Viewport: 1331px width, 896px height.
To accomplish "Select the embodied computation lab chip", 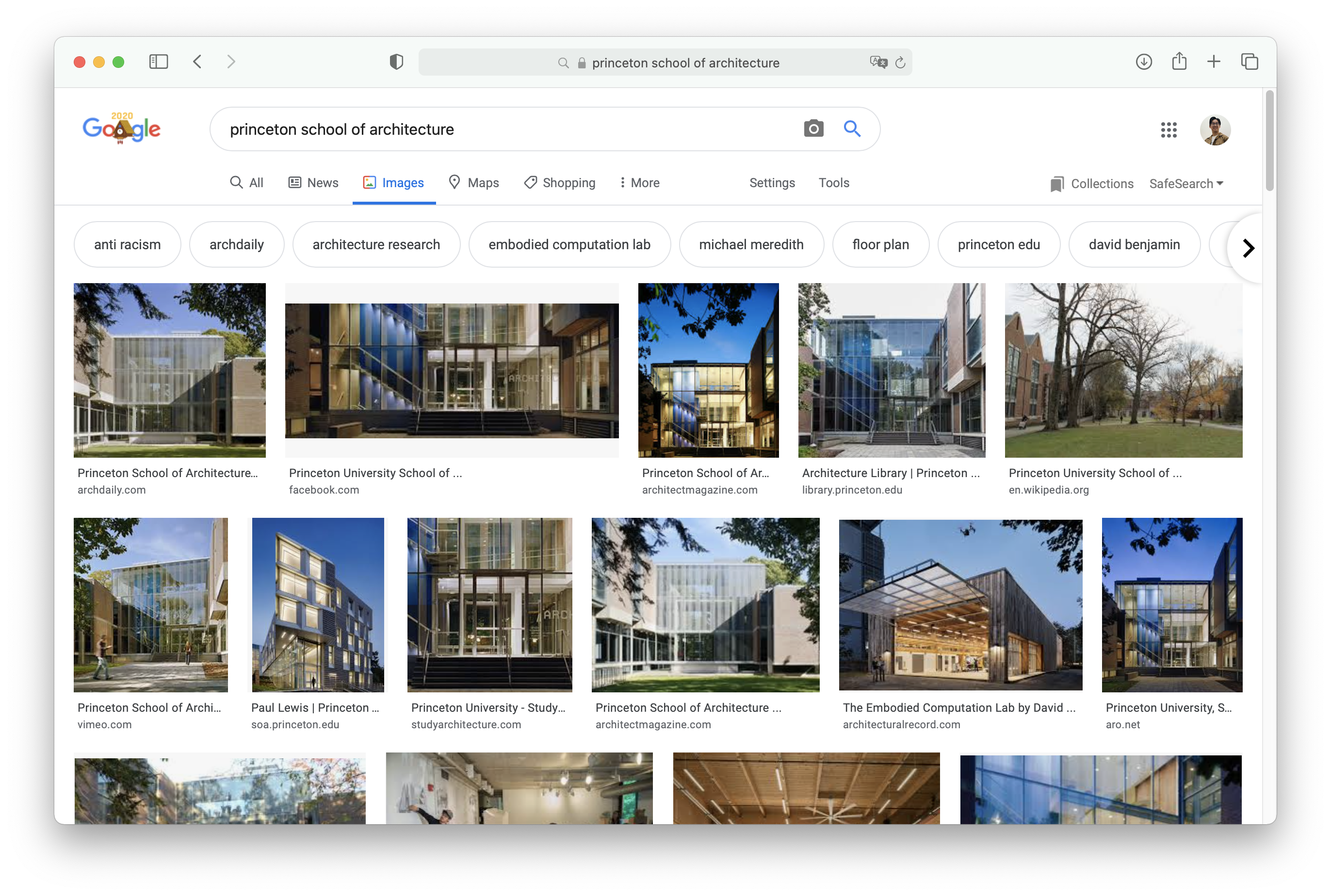I will click(569, 244).
